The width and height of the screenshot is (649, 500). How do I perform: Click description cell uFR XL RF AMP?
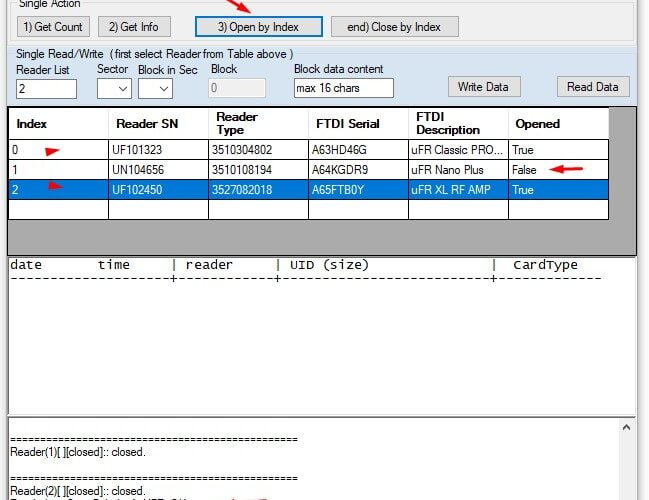tap(458, 190)
